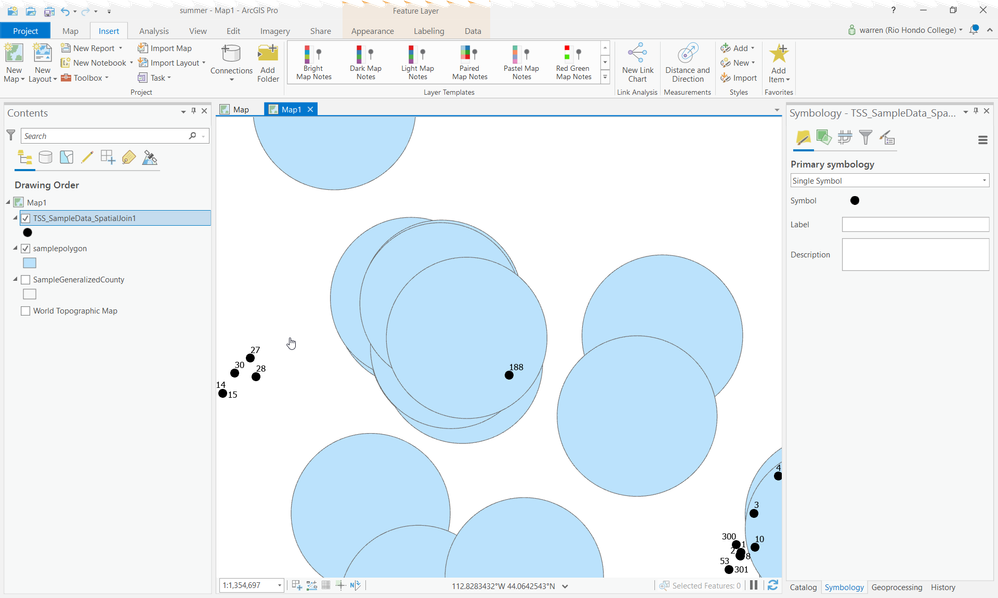Image resolution: width=998 pixels, height=598 pixels.
Task: Switch to List By Editing pencil
Action: click(x=87, y=158)
